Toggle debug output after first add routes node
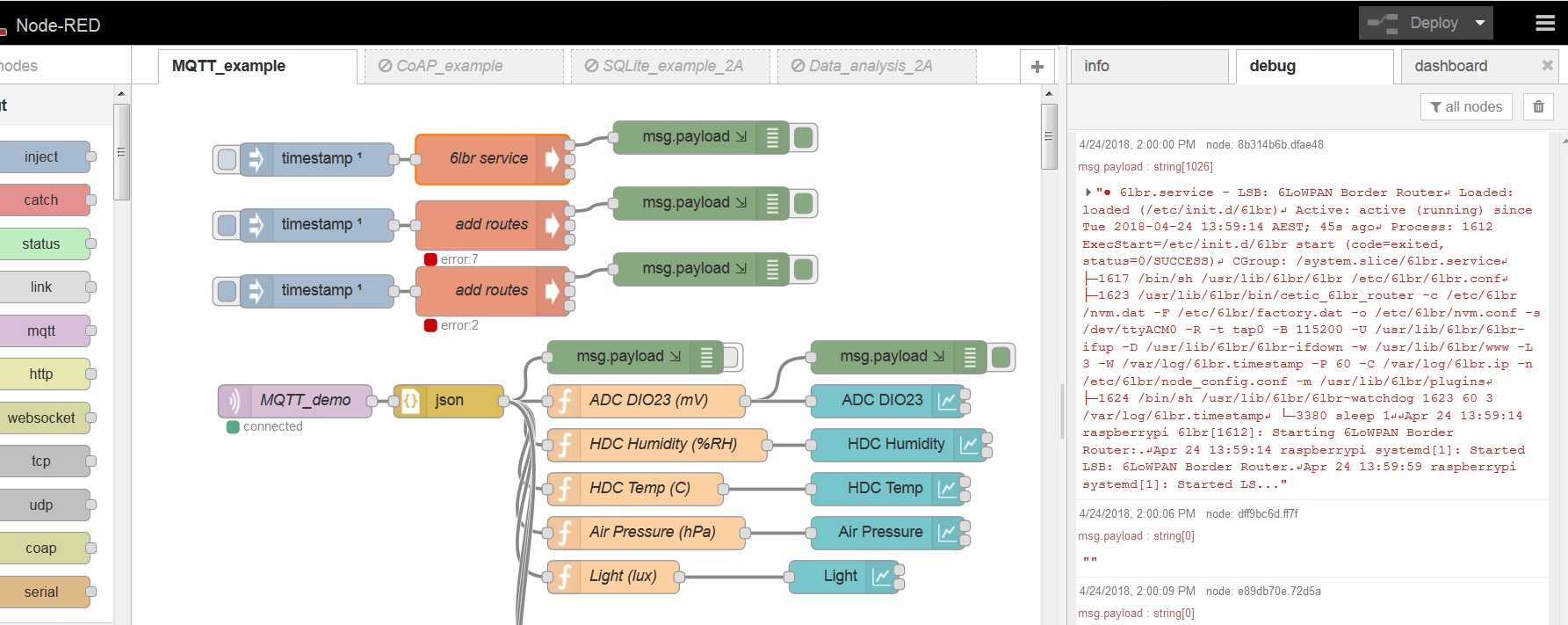This screenshot has width=1568, height=625. click(803, 203)
